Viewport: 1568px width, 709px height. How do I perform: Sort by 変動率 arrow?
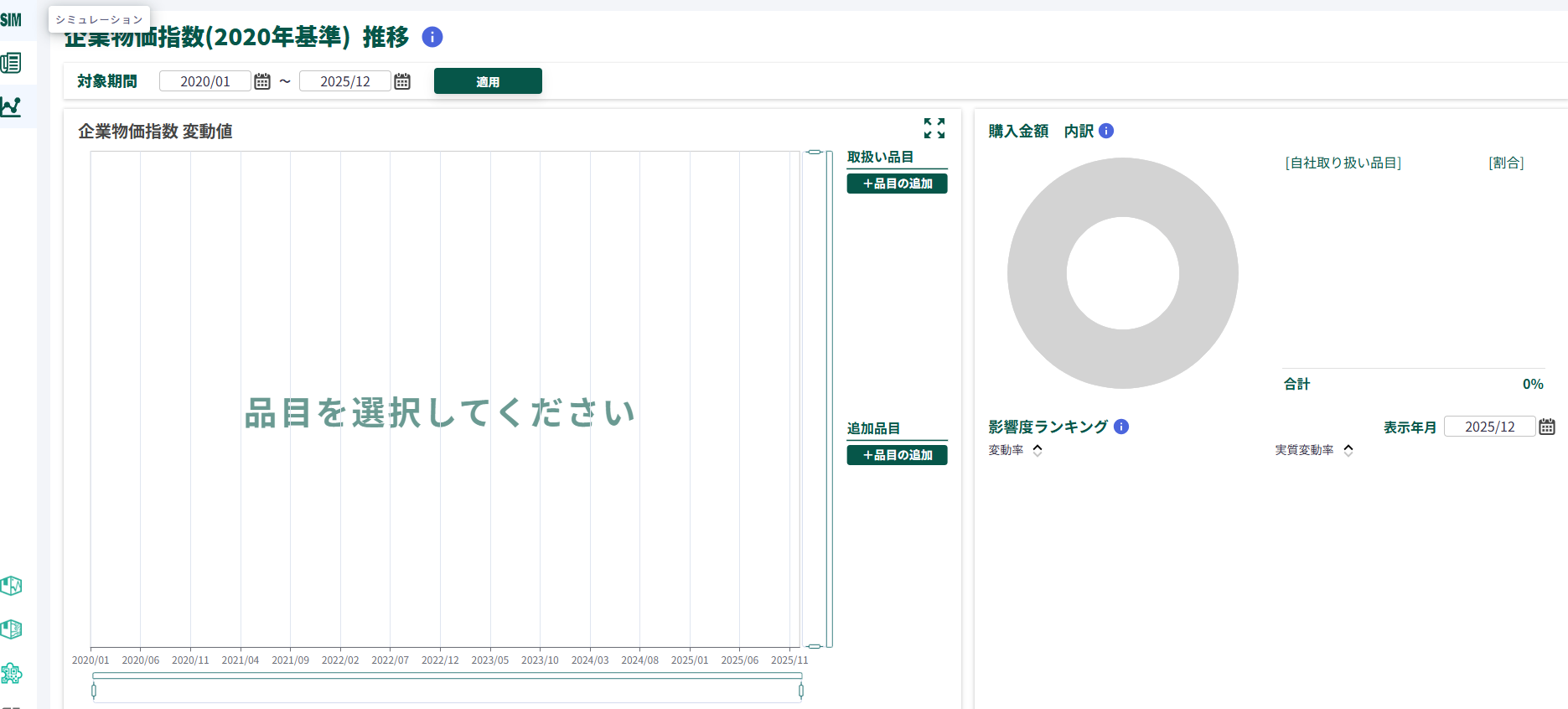click(1038, 450)
